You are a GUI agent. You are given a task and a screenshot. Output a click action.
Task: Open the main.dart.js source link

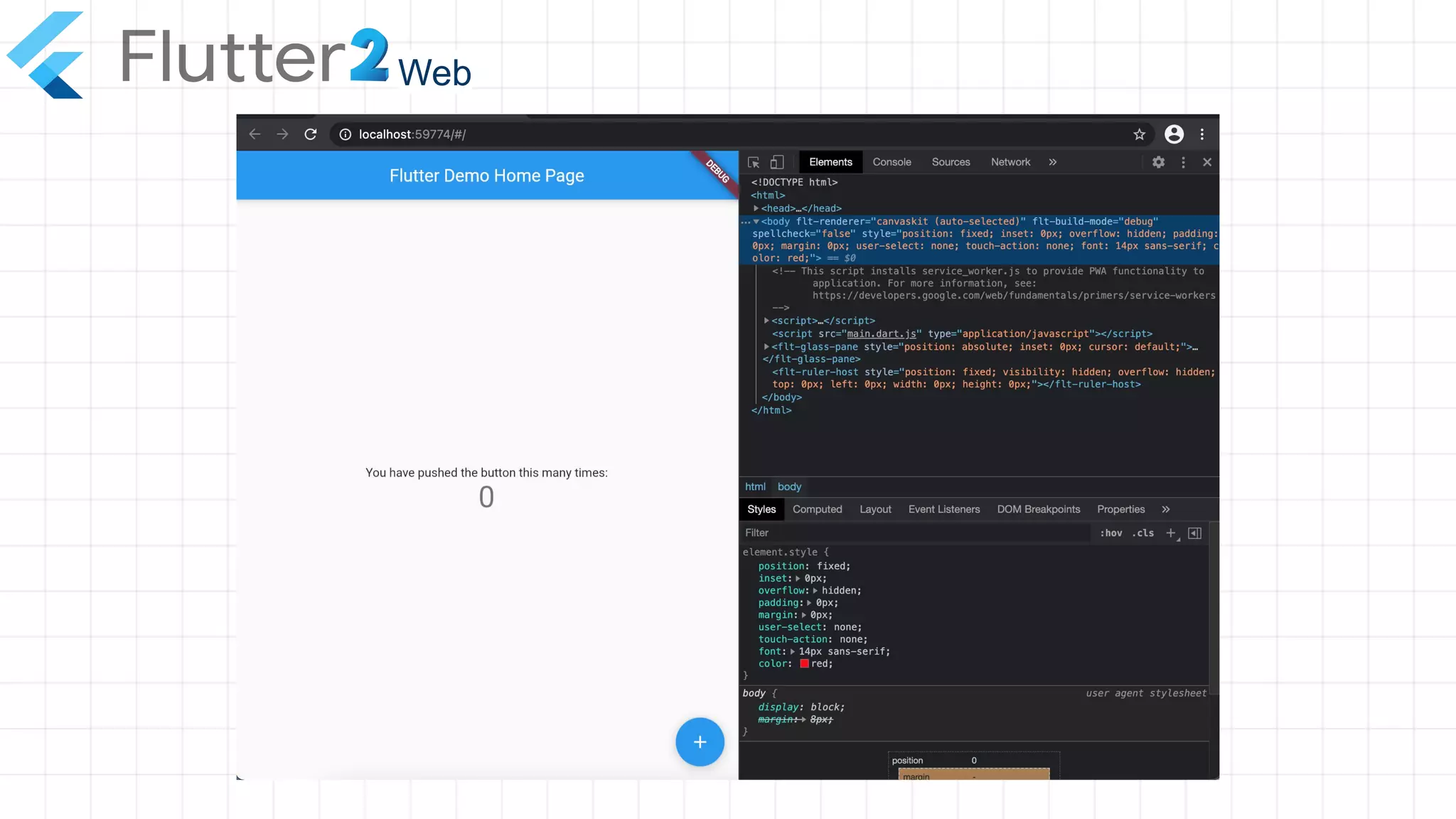tap(881, 333)
